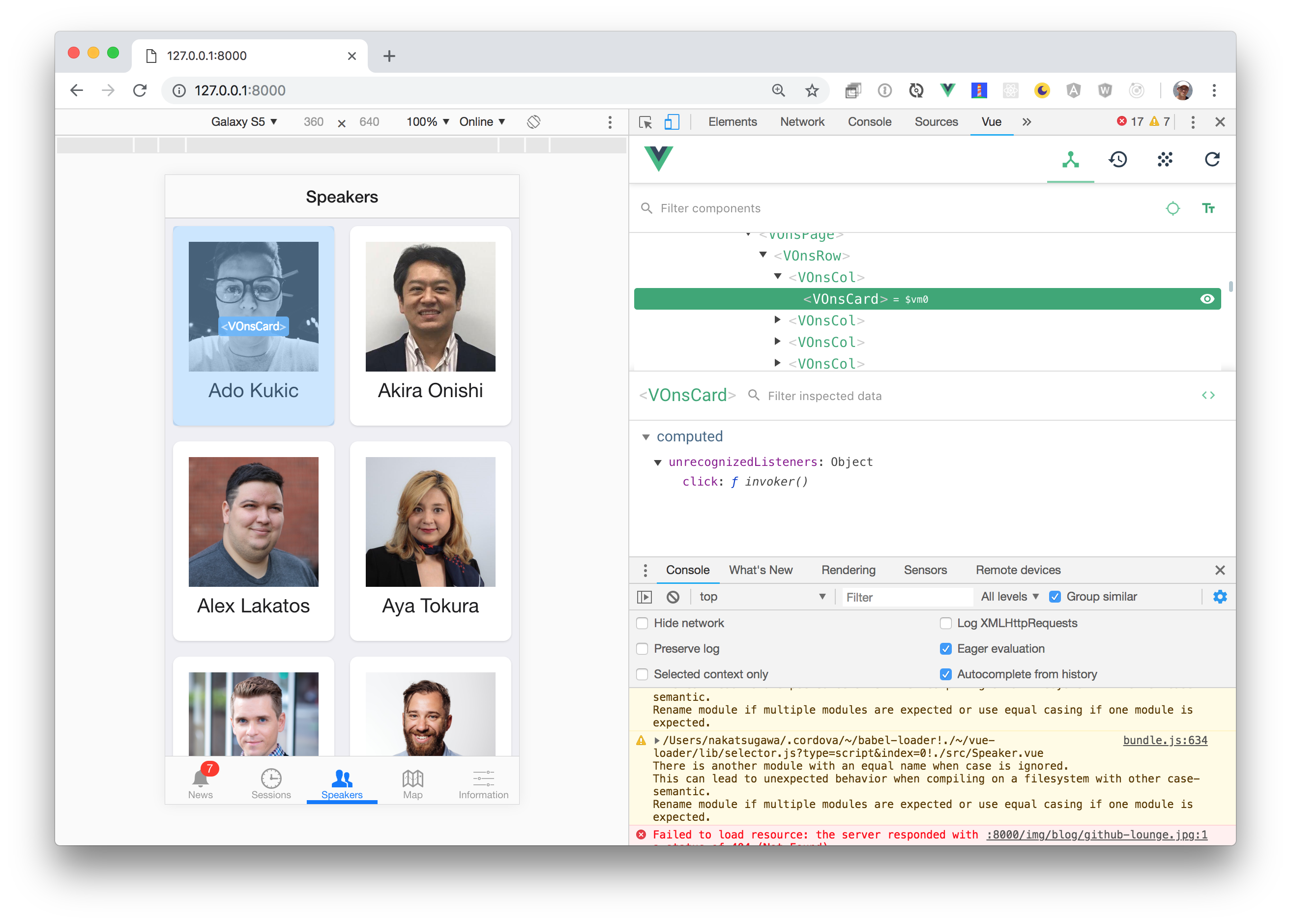This screenshot has height=924, width=1291.
Task: Click the rotate device orientation icon
Action: coord(534,122)
